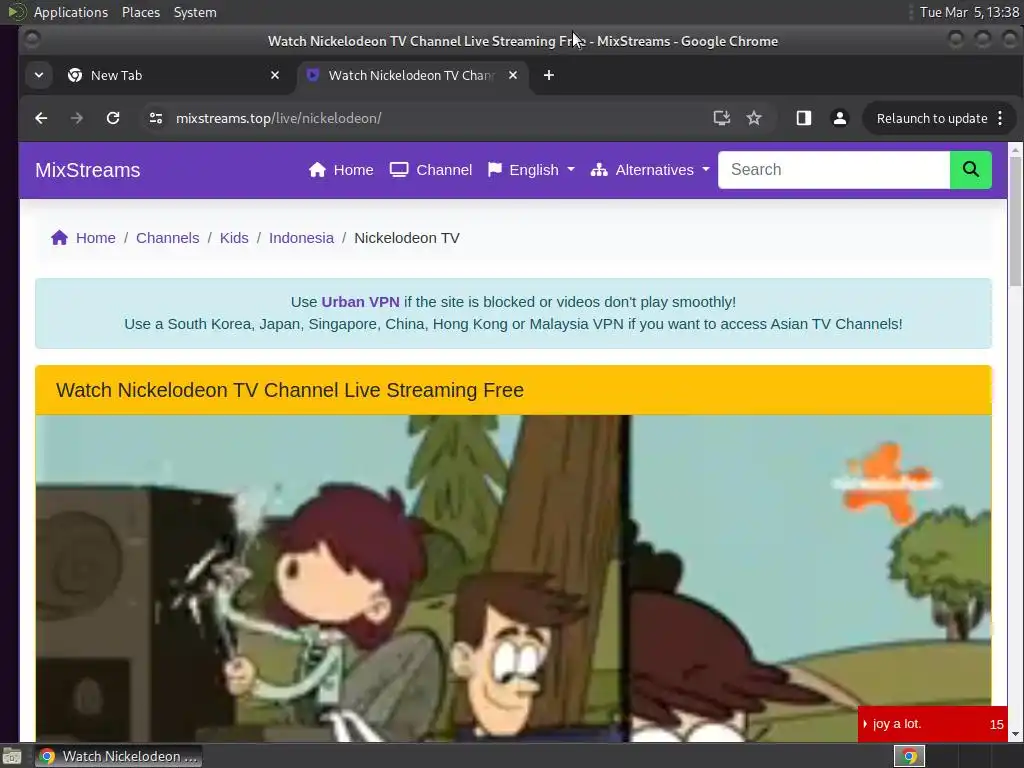1024x768 pixels.
Task: Open the Kids breadcrumb link
Action: point(234,238)
